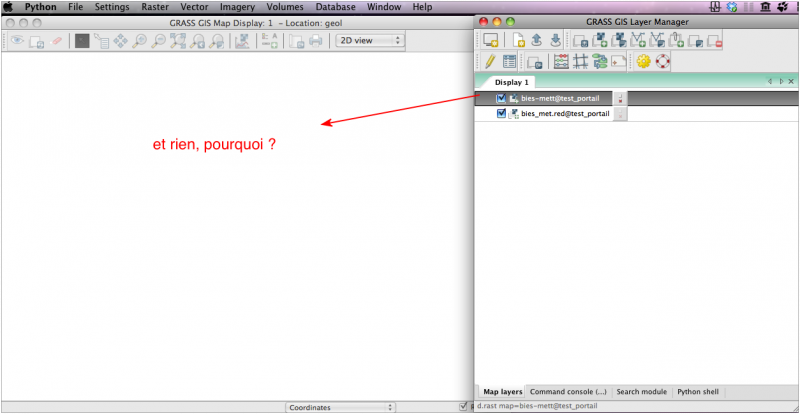Open the Raster map calculator icon
This screenshot has height=414, width=800.
[561, 62]
